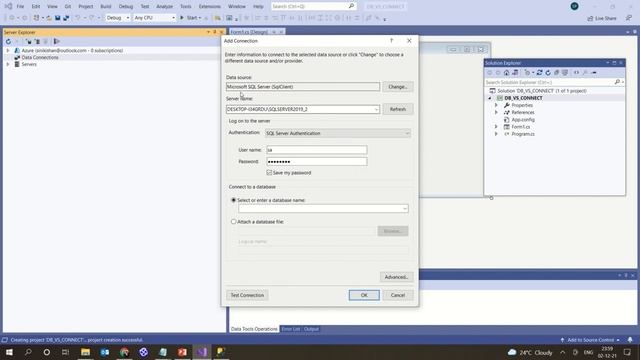Toggle the Save my password checkbox
Screen dimensions: 640x360
(269, 173)
